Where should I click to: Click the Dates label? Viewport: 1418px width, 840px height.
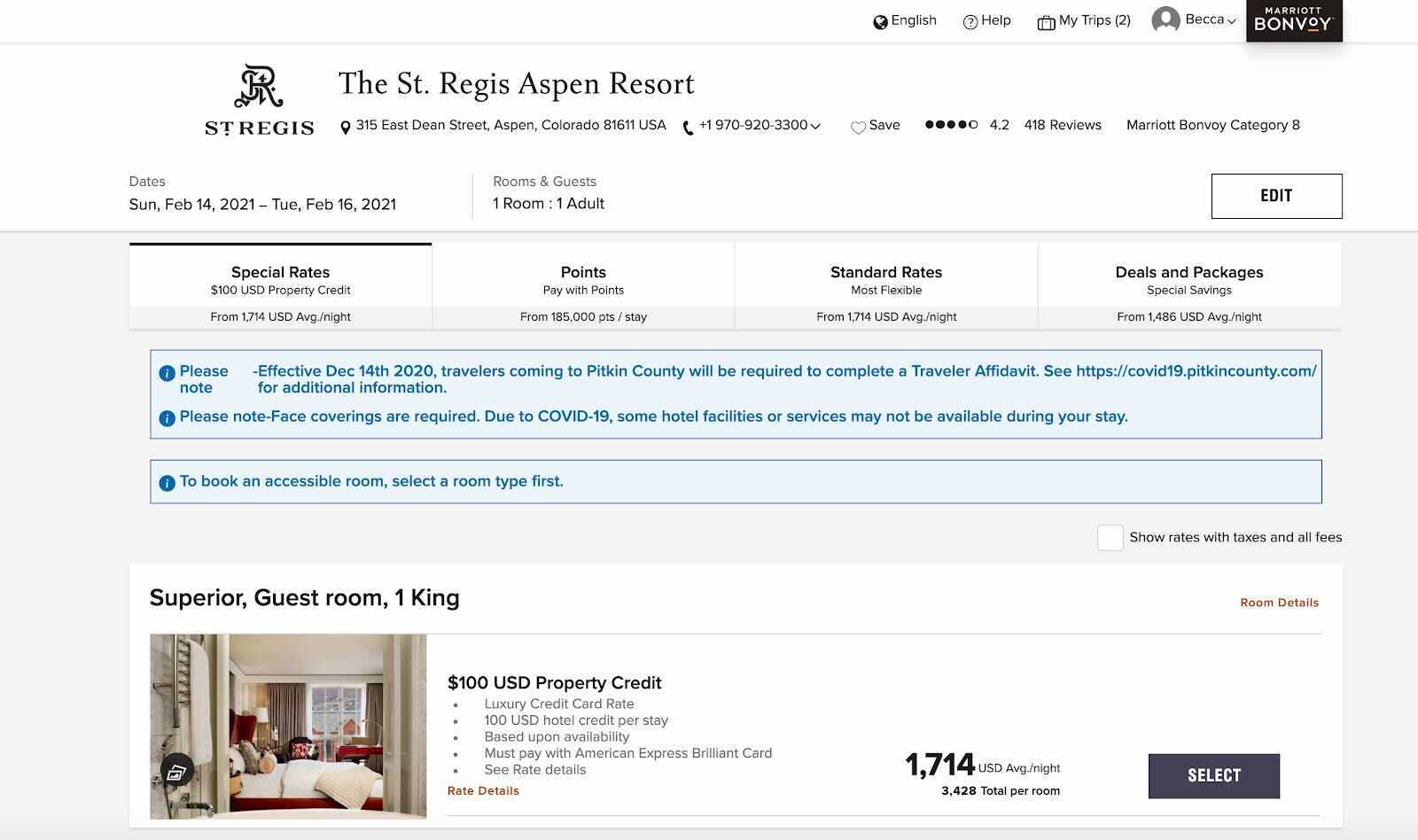point(147,182)
